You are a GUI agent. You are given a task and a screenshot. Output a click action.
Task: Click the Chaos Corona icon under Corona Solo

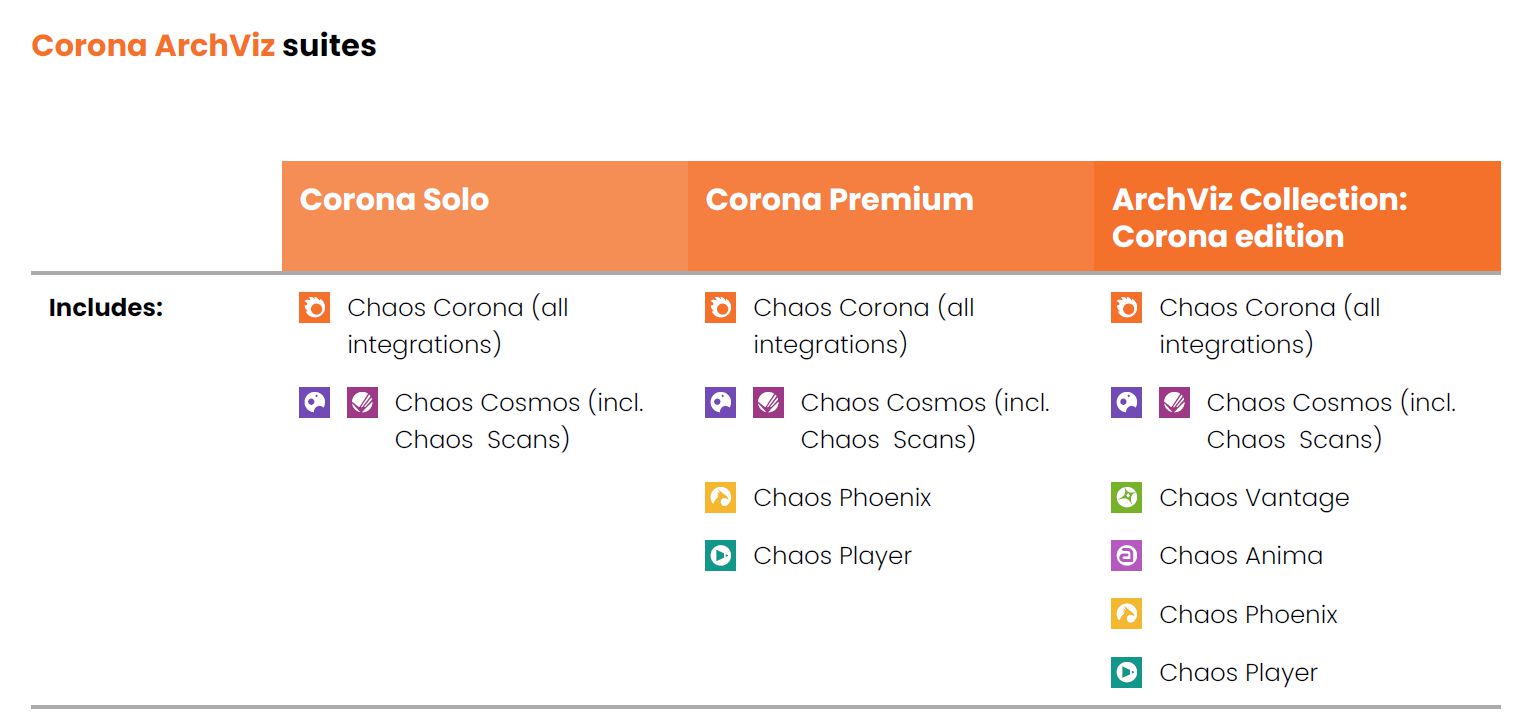click(x=314, y=307)
